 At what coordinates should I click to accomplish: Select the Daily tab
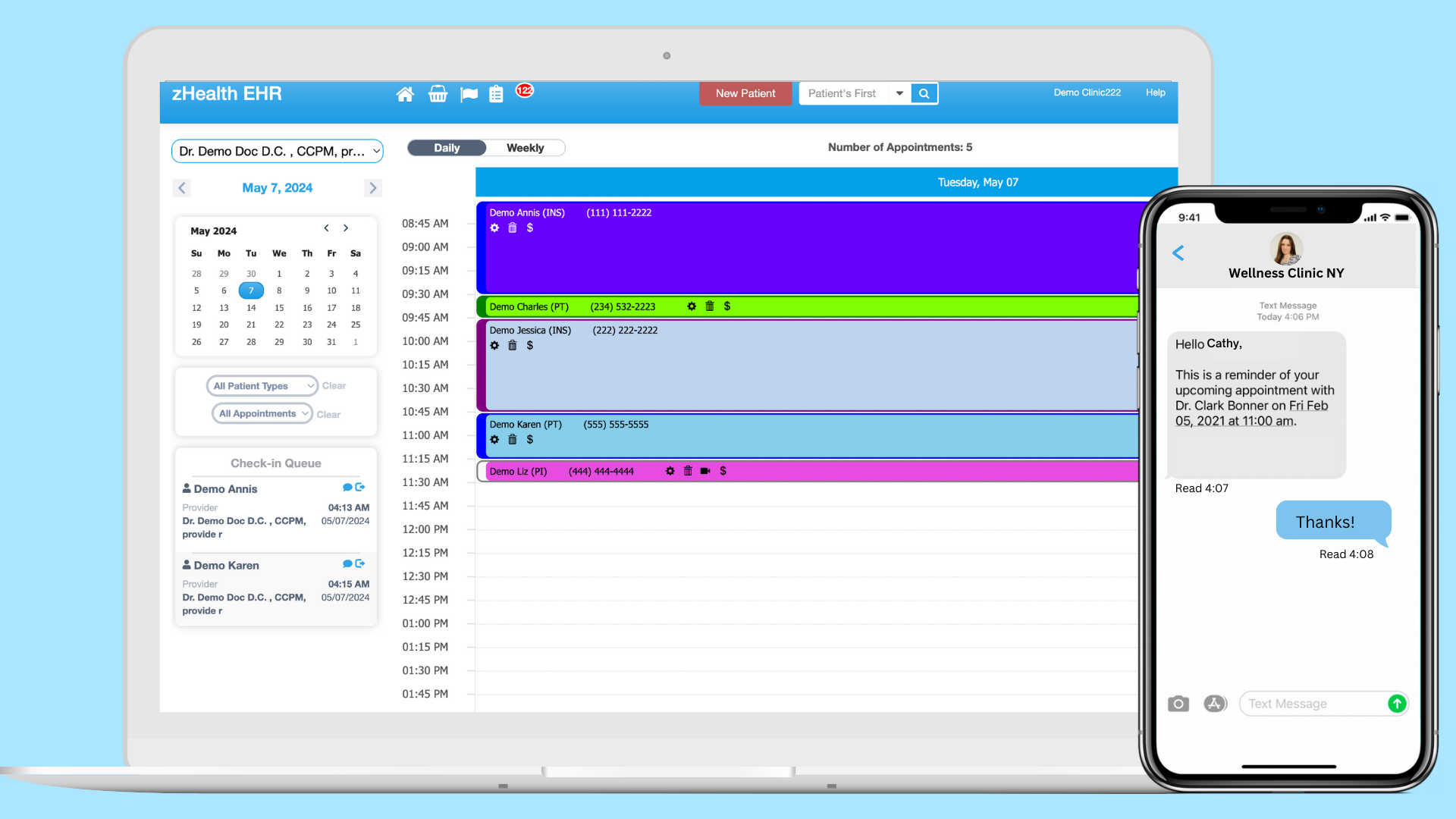coord(447,147)
